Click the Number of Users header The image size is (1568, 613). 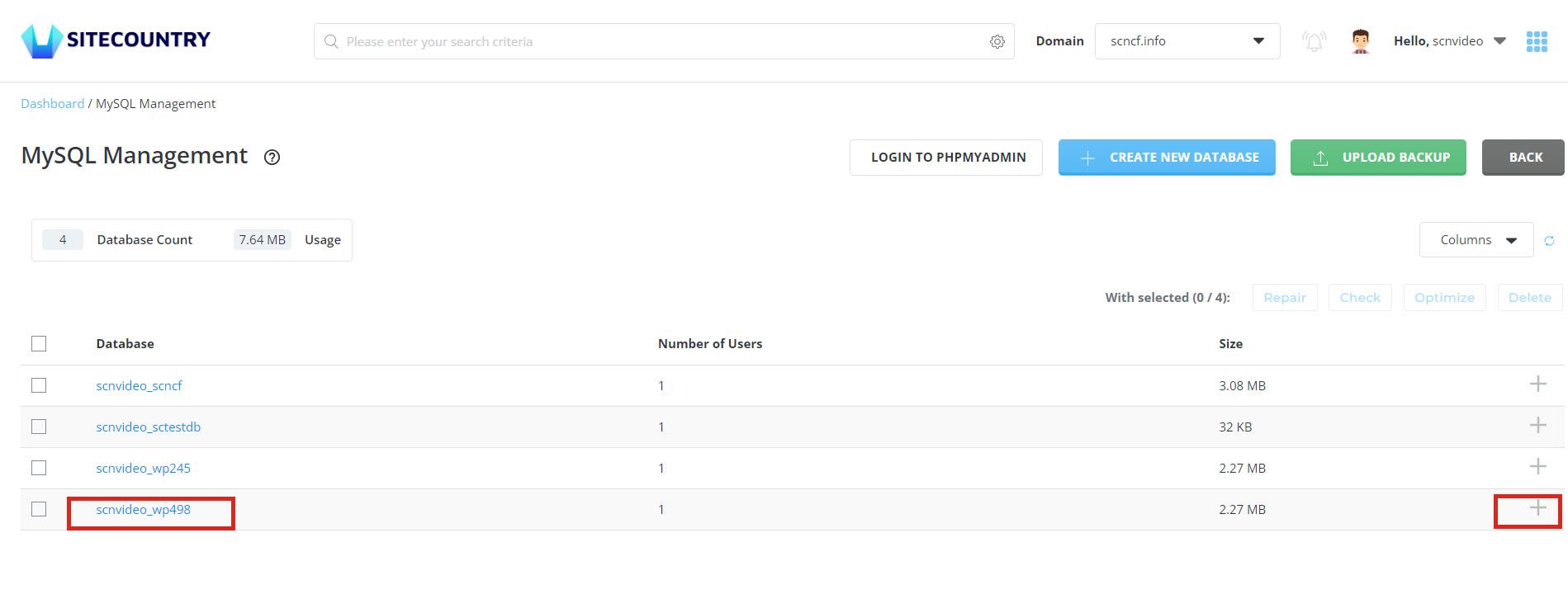[x=710, y=343]
